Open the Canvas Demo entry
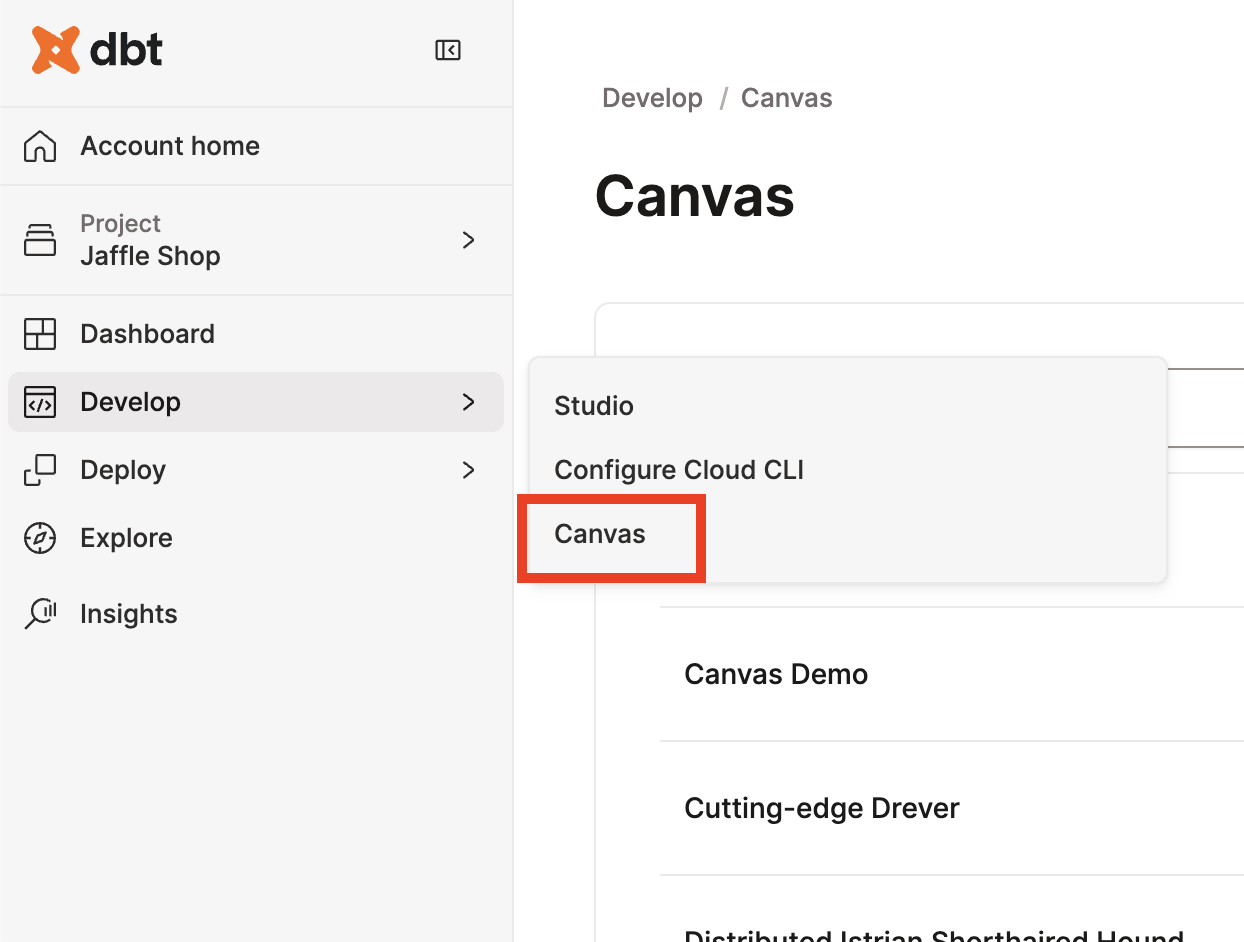Viewport: 1244px width, 942px height. pos(776,674)
